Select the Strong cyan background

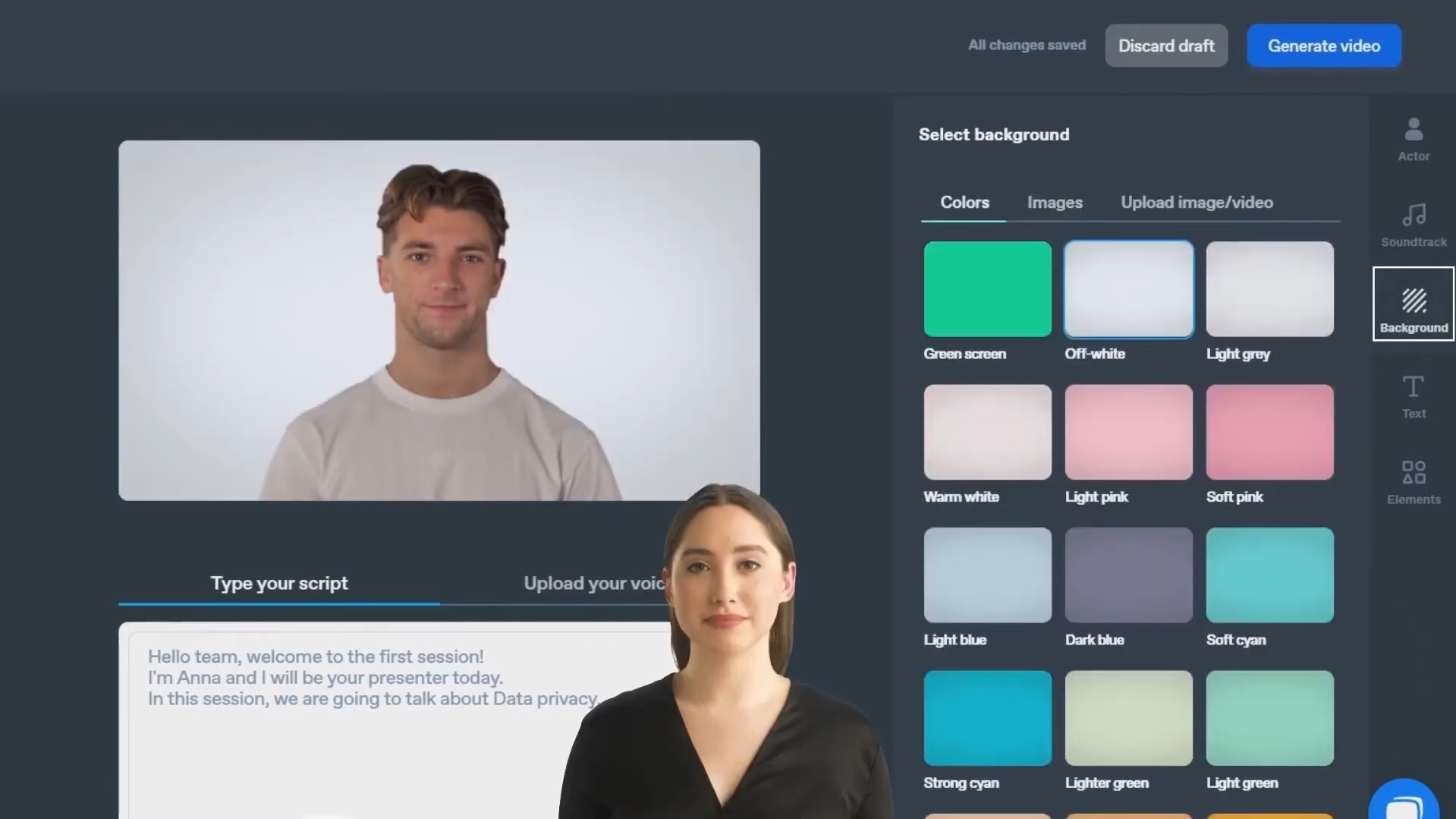pyautogui.click(x=987, y=717)
